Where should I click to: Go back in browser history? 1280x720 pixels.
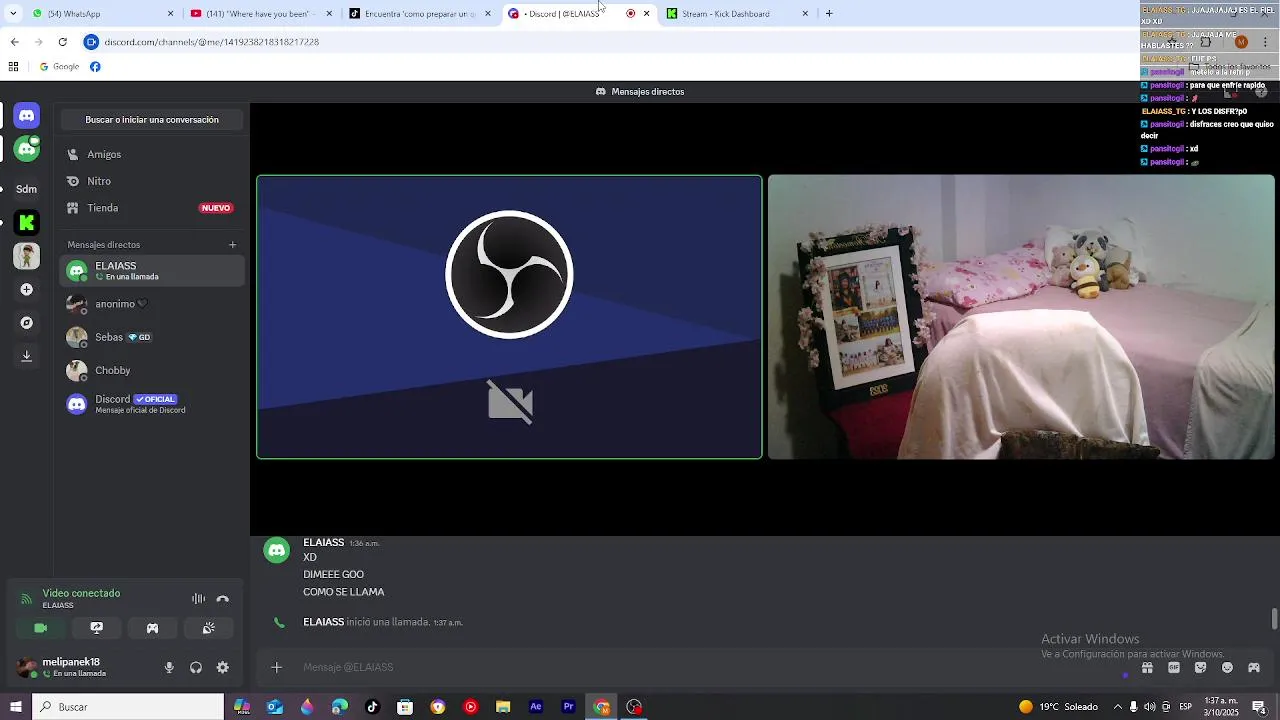[14, 42]
